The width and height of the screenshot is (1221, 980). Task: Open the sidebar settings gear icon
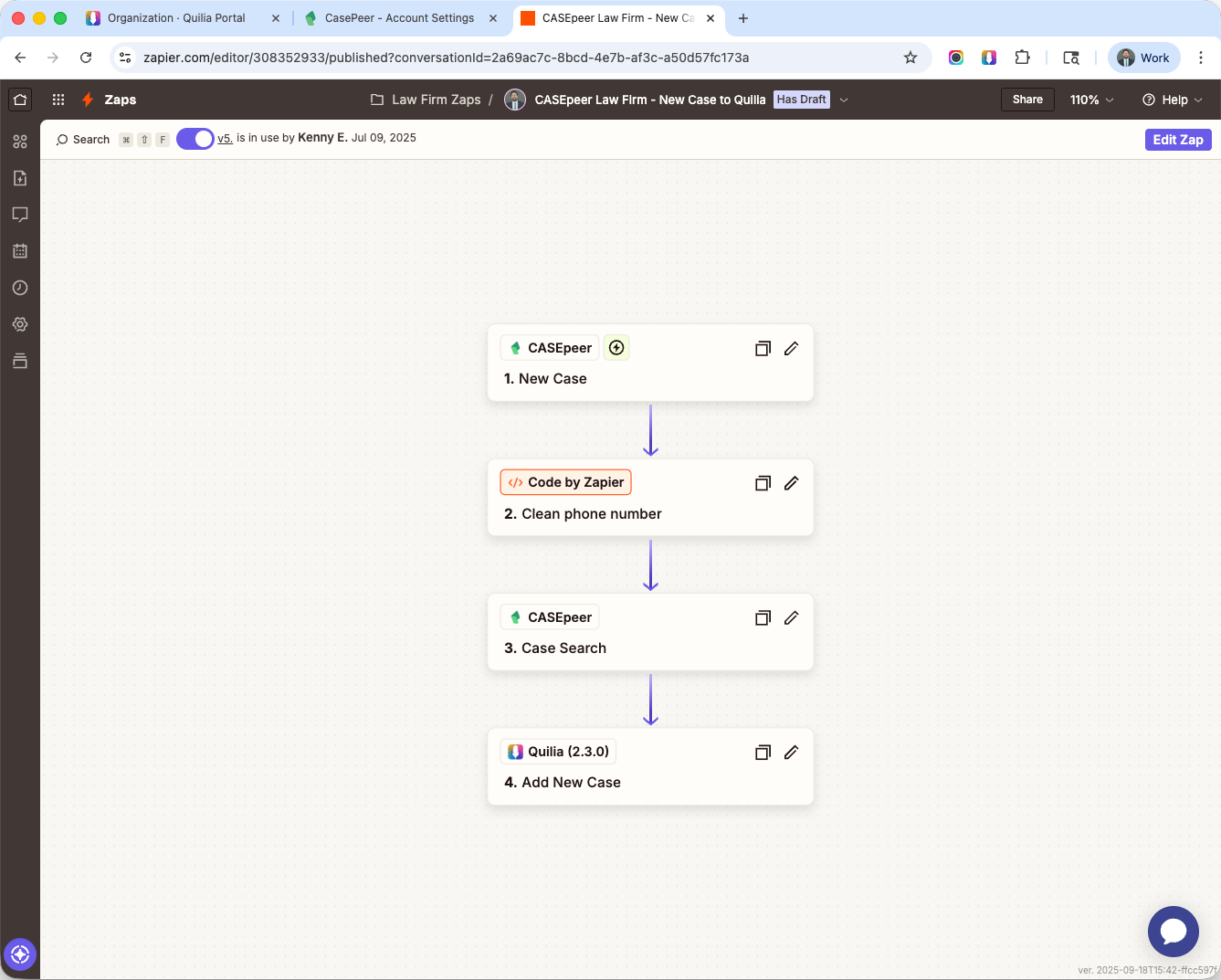(20, 324)
